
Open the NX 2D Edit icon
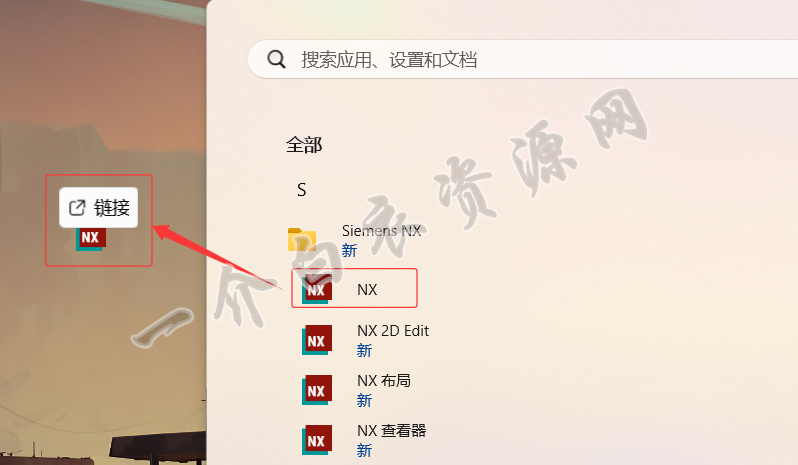click(x=317, y=340)
